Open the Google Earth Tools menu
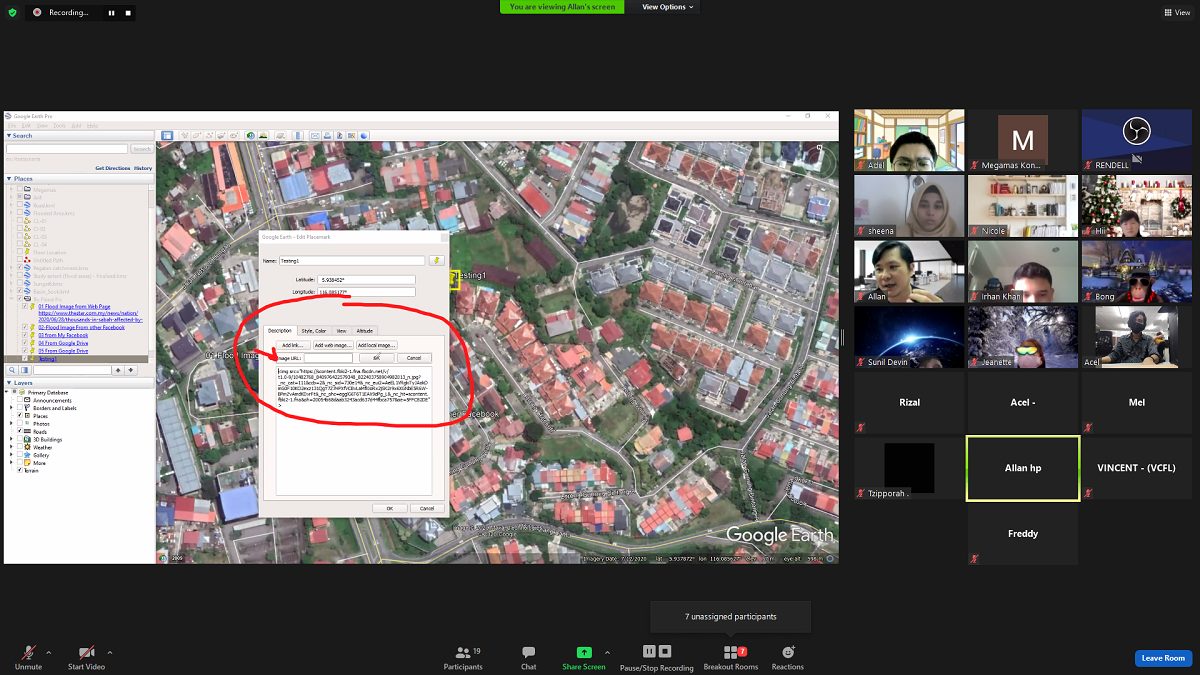 point(59,125)
